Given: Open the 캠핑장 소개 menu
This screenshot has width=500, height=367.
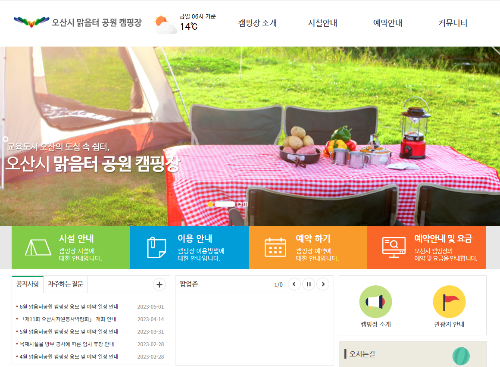Looking at the screenshot, I should point(257,23).
